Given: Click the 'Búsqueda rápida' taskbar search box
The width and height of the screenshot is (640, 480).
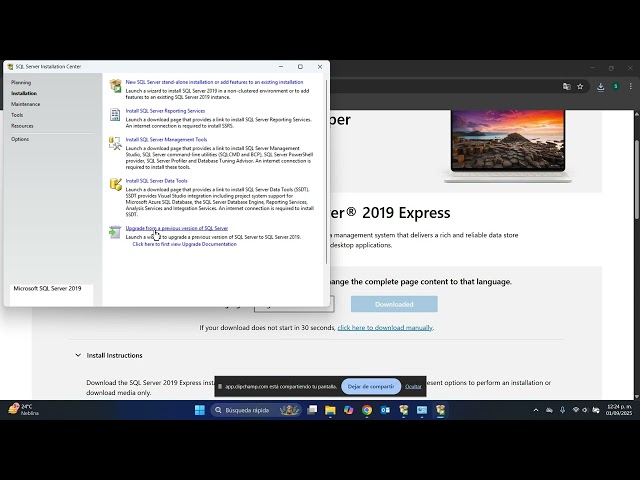Looking at the screenshot, I should [x=256, y=410].
